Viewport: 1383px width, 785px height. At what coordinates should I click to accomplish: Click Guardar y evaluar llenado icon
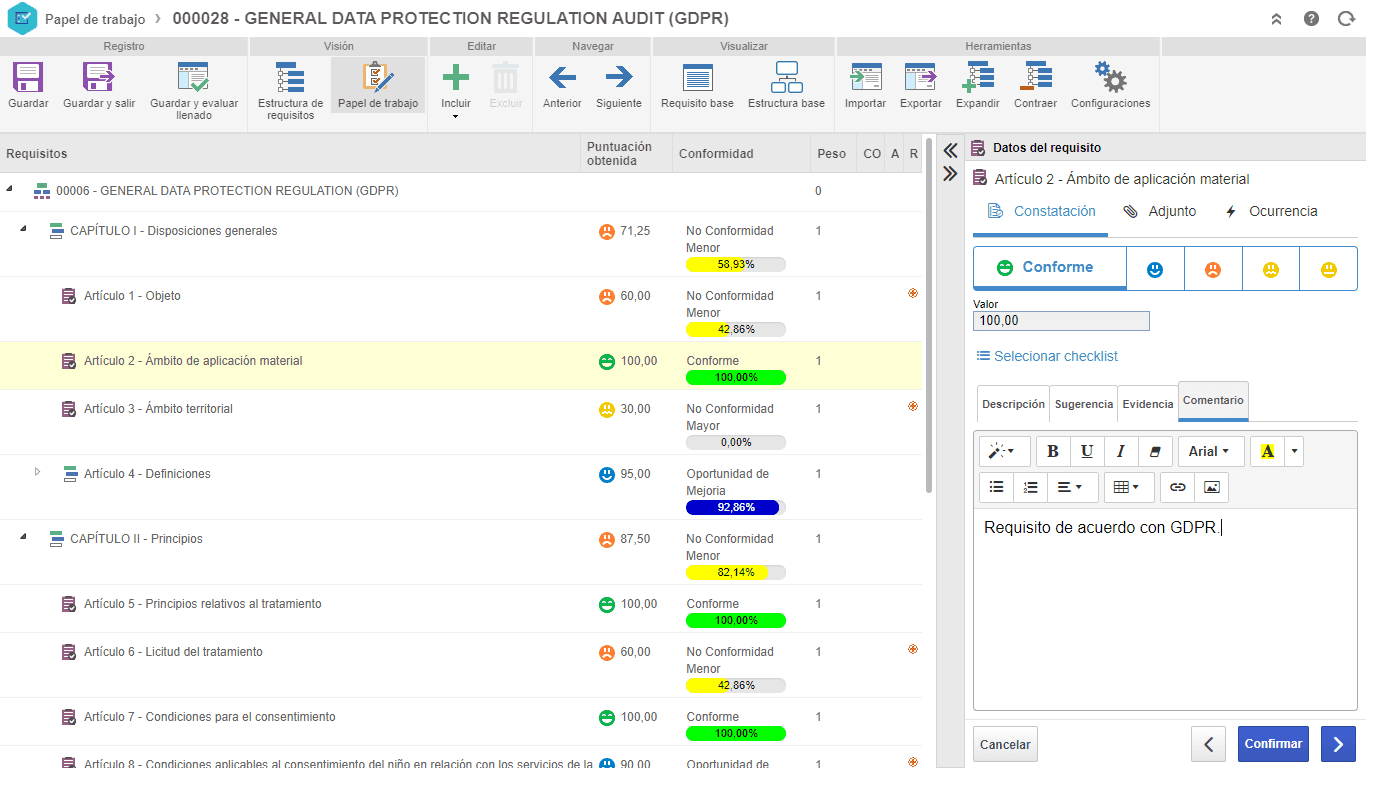(193, 77)
